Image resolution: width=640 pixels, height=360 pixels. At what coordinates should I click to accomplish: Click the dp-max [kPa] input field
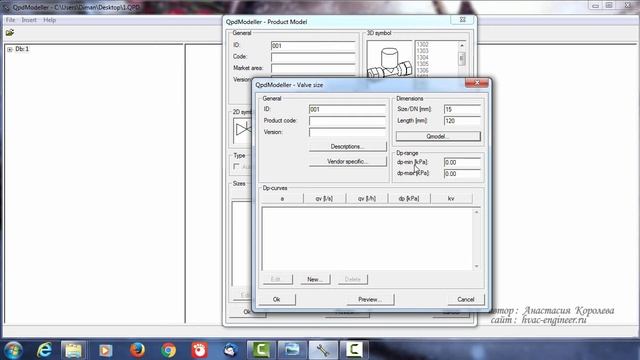click(462, 173)
